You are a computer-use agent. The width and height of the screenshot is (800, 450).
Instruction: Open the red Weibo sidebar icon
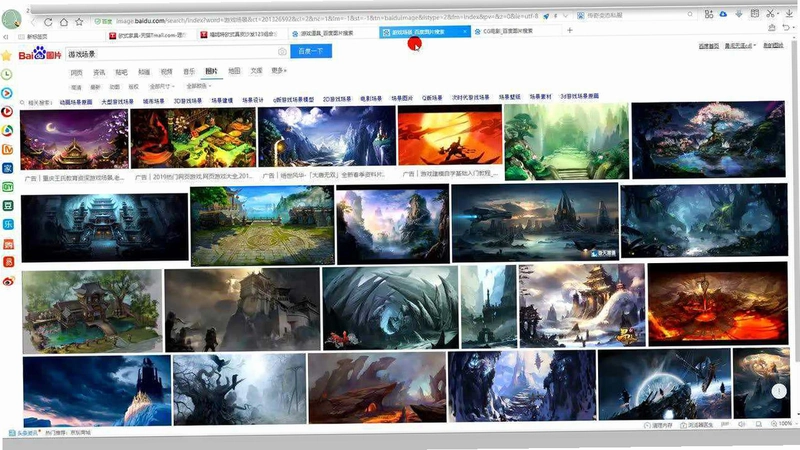tap(8, 281)
